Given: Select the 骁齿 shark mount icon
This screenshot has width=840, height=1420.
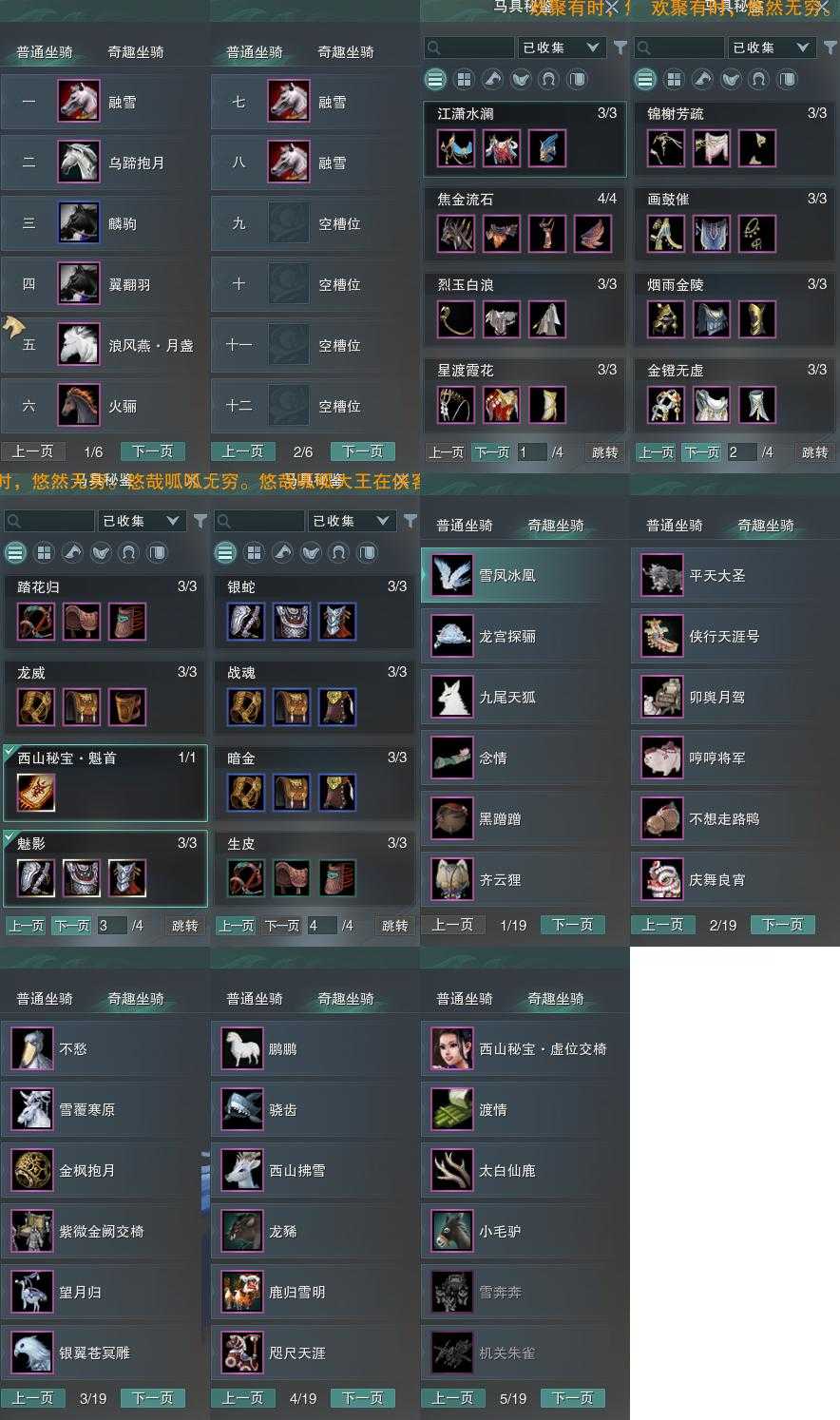Looking at the screenshot, I should pyautogui.click(x=241, y=1109).
